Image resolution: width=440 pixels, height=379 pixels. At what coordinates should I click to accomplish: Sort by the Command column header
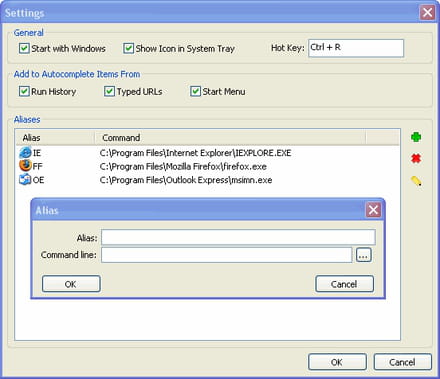(x=230, y=138)
